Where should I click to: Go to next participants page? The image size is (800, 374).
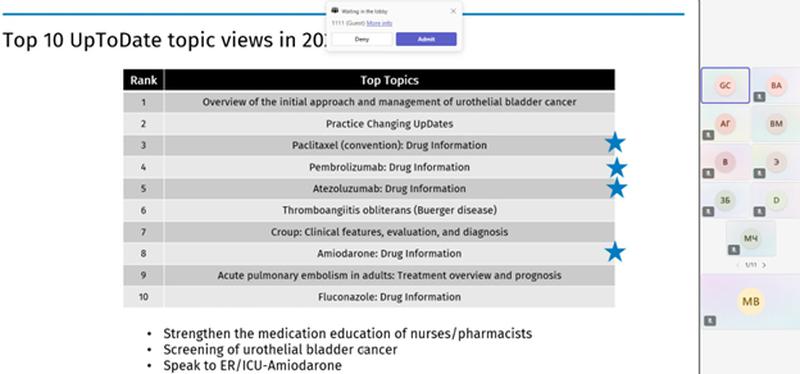click(764, 265)
